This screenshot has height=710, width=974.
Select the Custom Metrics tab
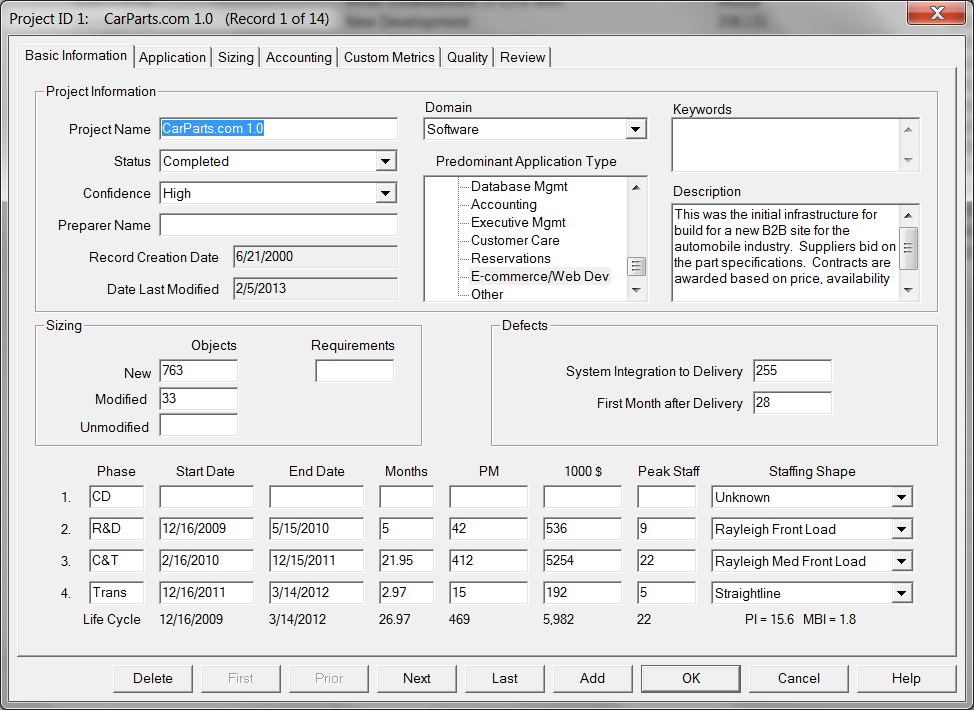389,57
